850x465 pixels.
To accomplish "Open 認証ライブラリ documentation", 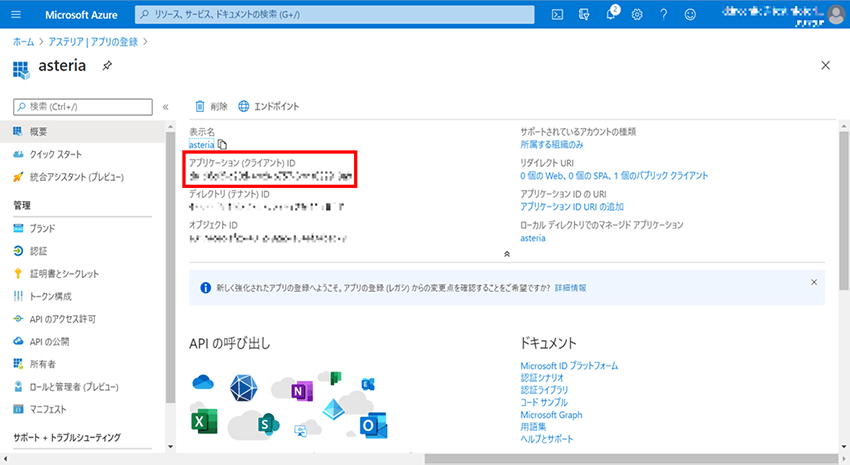I will pos(544,390).
